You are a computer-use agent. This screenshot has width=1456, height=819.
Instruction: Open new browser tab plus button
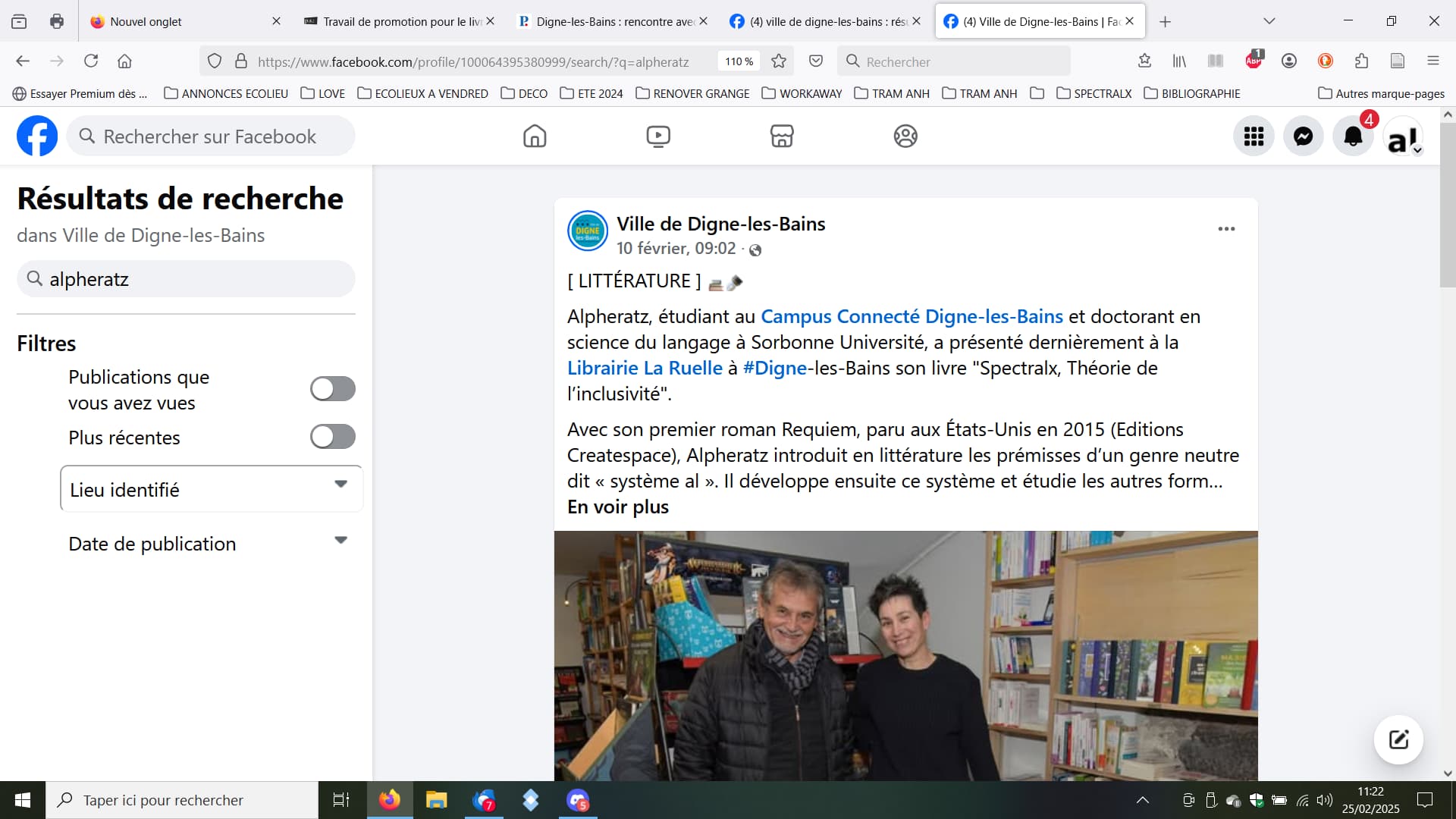1165,21
